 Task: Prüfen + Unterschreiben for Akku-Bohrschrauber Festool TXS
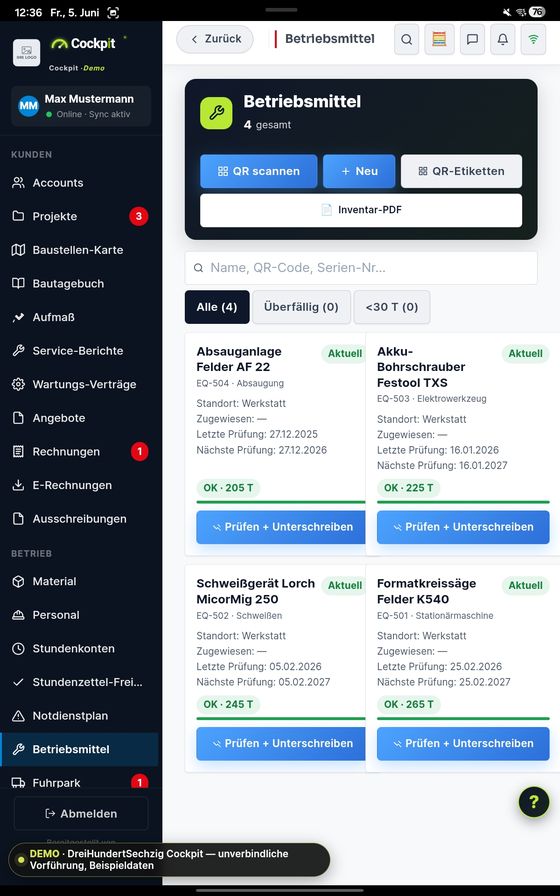[463, 527]
